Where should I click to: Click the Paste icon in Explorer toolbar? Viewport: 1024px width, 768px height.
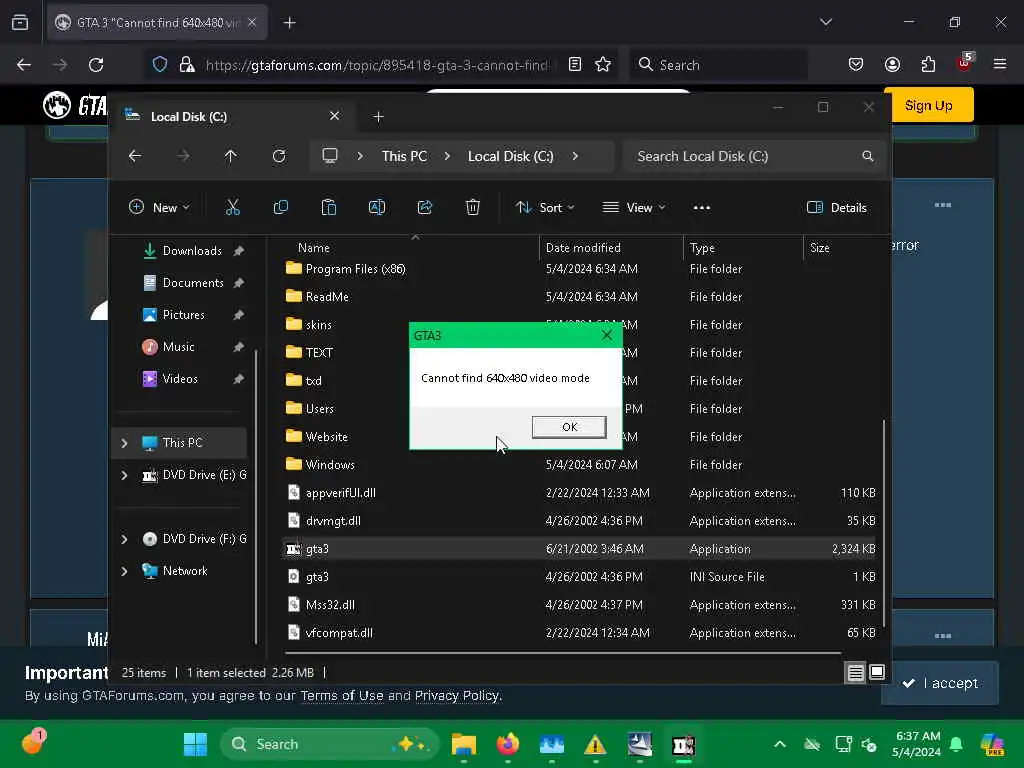tap(328, 208)
